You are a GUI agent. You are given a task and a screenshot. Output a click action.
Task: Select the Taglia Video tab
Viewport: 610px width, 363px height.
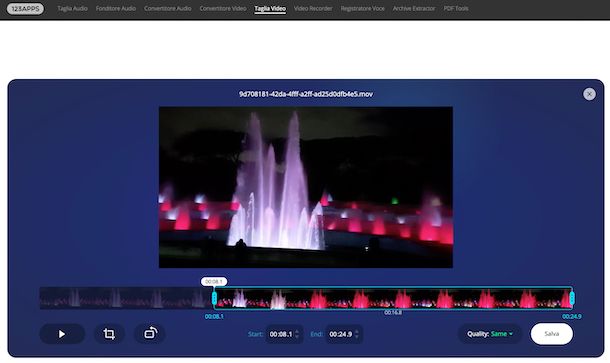coord(270,9)
